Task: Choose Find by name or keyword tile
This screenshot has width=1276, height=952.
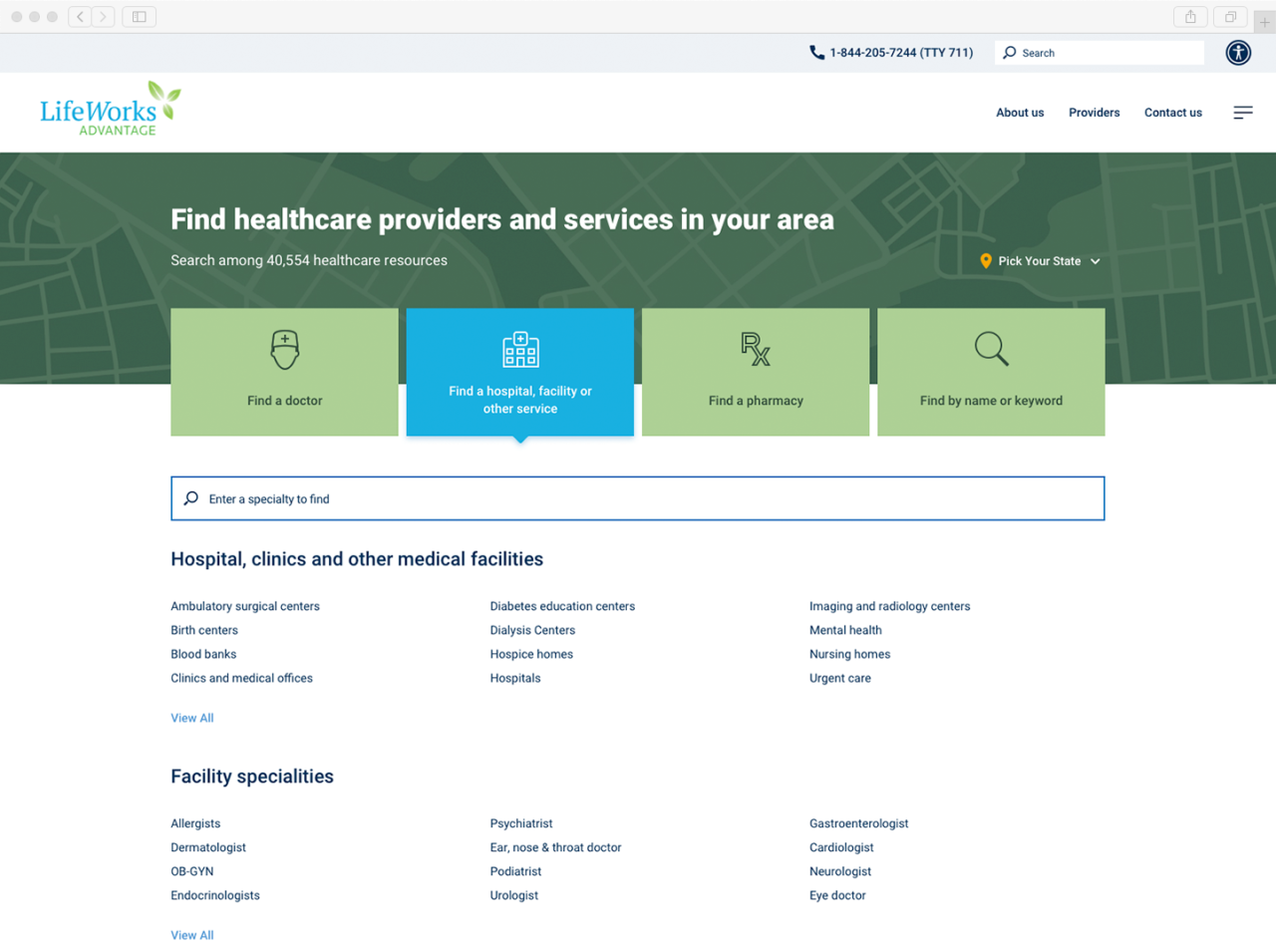Action: pos(990,372)
